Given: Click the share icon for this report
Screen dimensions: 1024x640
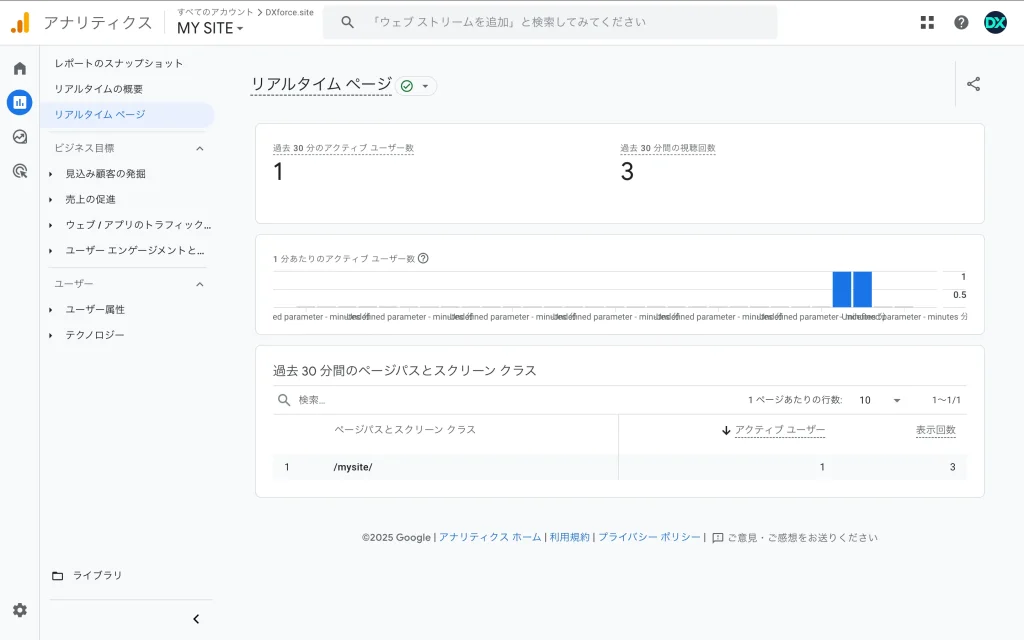Looking at the screenshot, I should 973,85.
